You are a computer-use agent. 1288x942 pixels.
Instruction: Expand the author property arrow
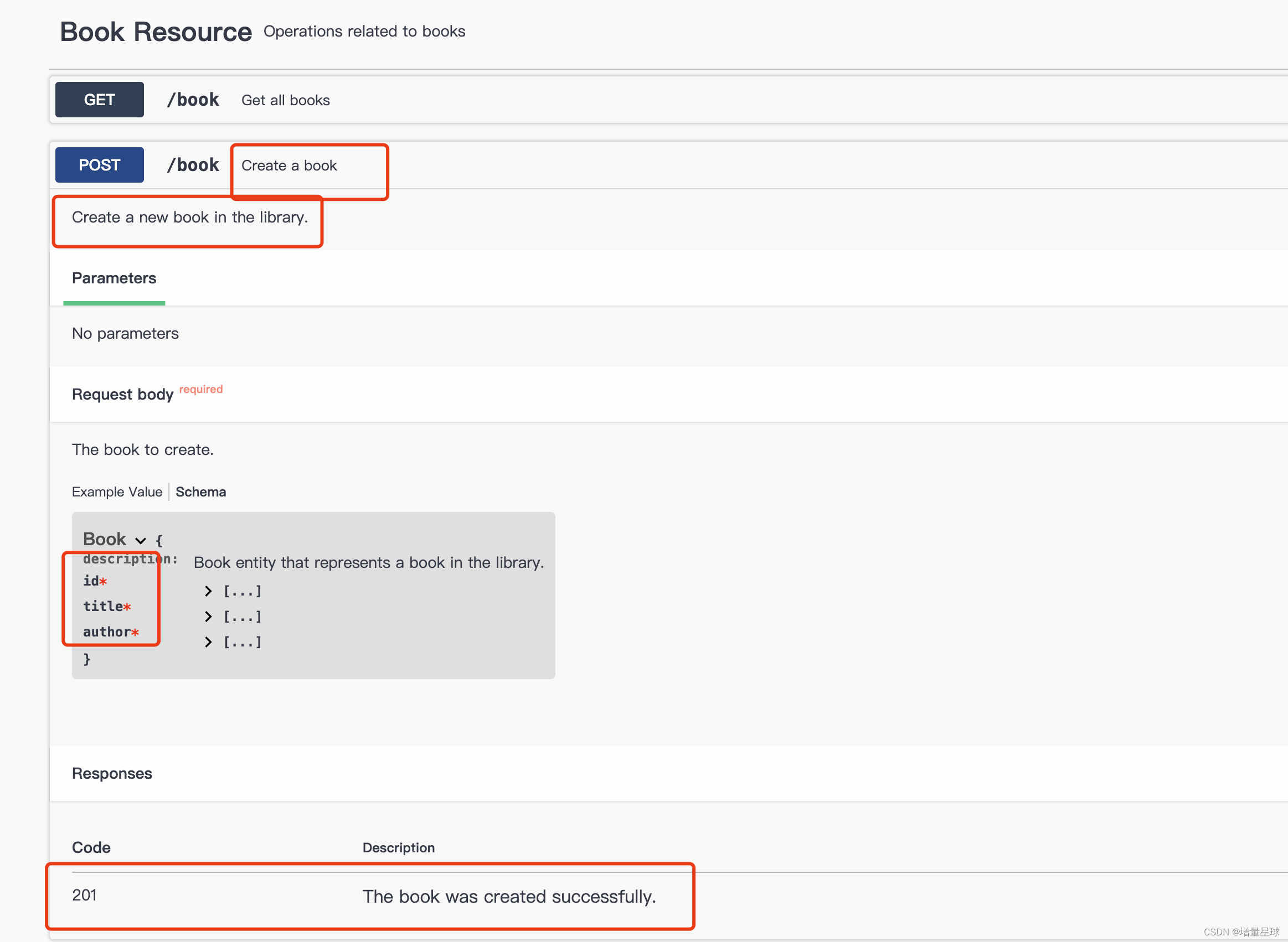tap(208, 642)
